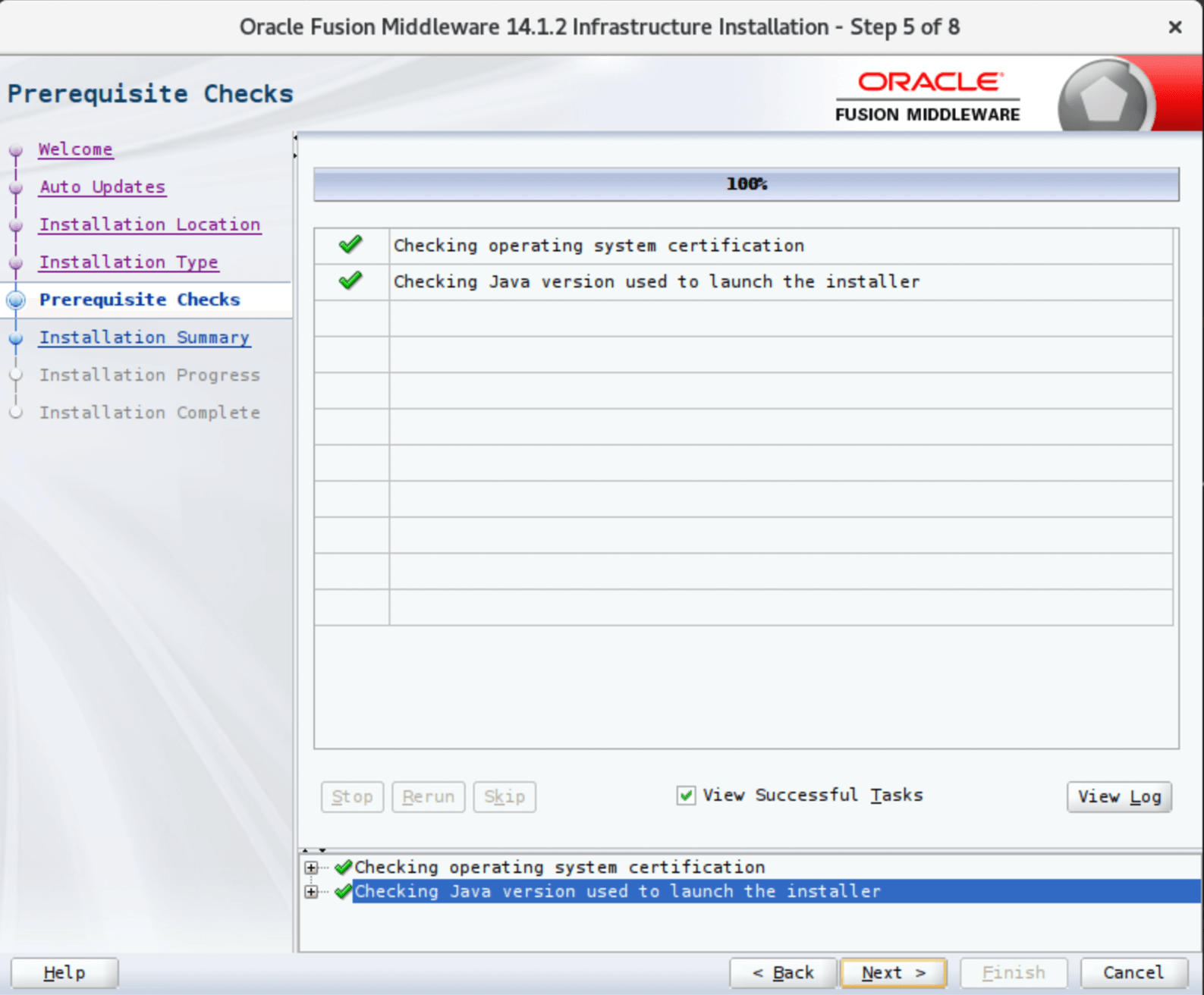1204x995 pixels.
Task: Navigate to Installation Type step
Action: [x=129, y=262]
